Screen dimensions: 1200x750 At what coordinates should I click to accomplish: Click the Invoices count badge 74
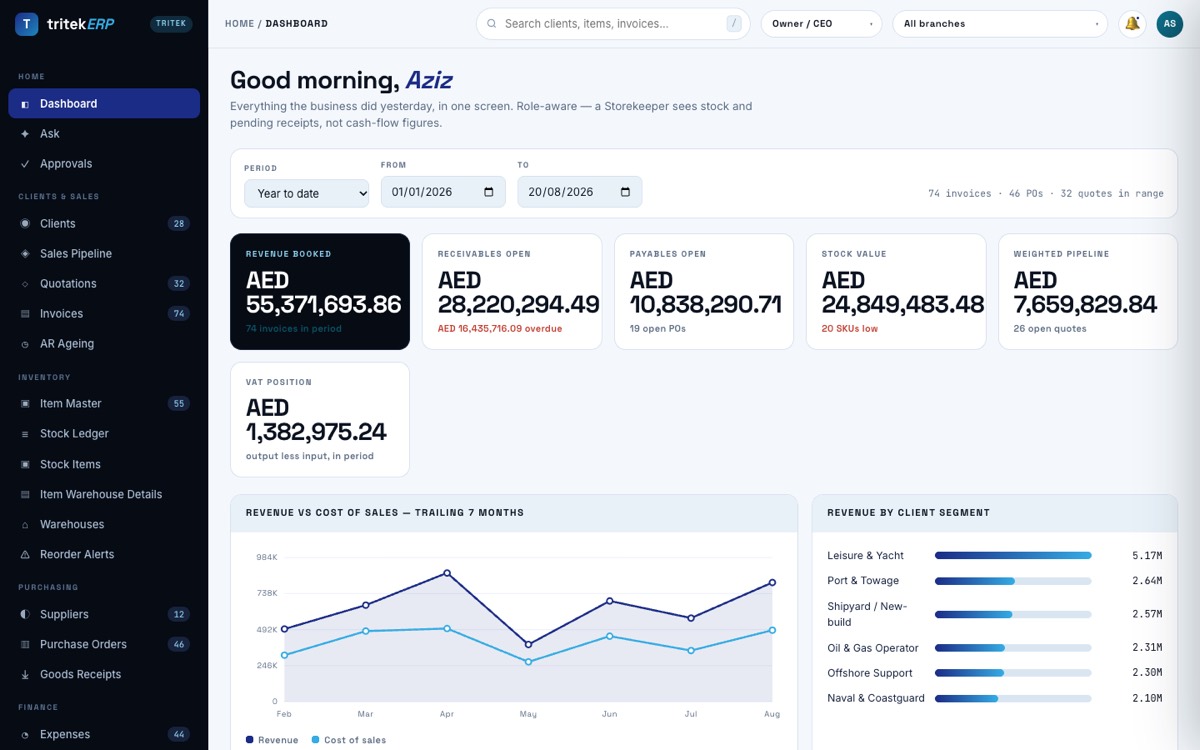179,314
